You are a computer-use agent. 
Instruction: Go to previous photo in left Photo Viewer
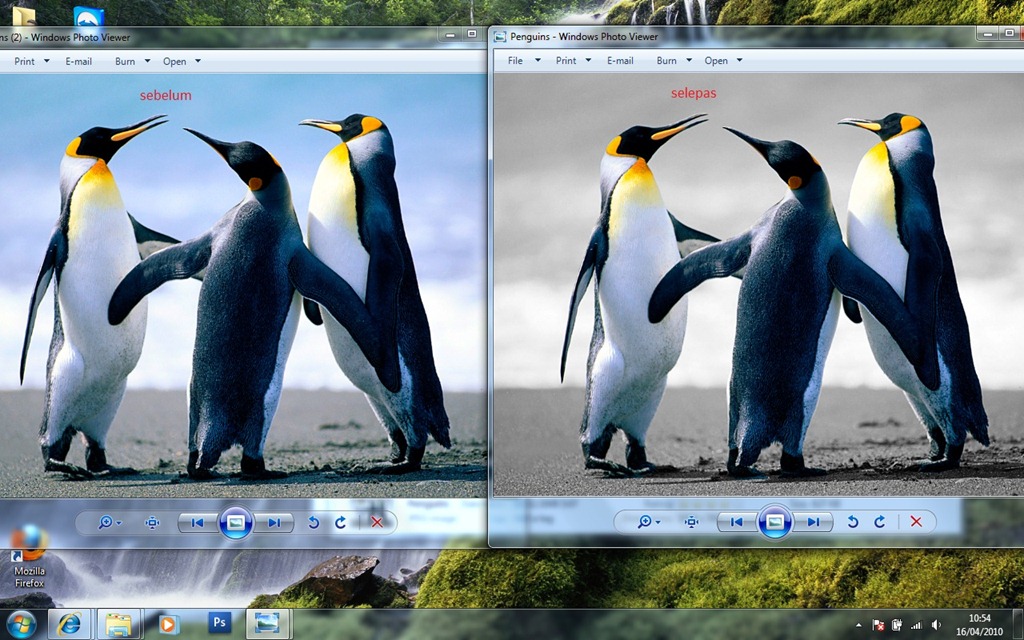click(197, 522)
